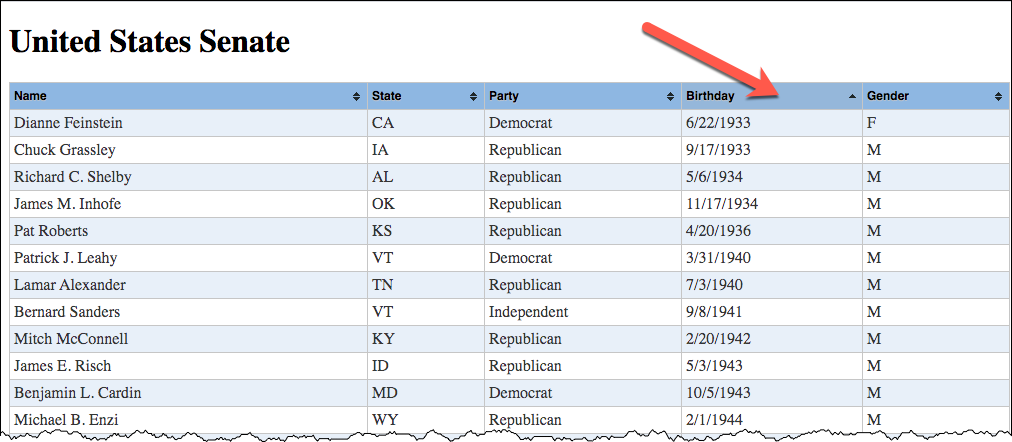Click the Gender column sort arrows icon
The width and height of the screenshot is (1012, 442).
point(998,96)
